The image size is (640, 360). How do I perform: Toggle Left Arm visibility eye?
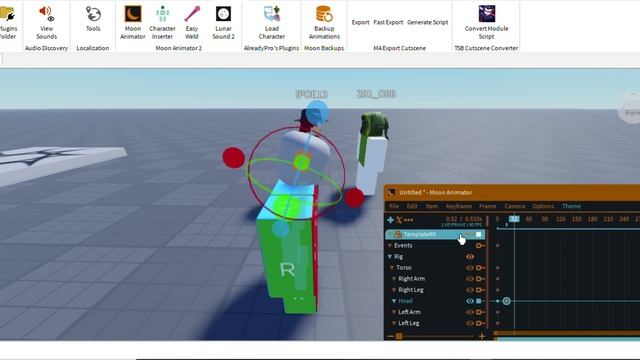470,312
